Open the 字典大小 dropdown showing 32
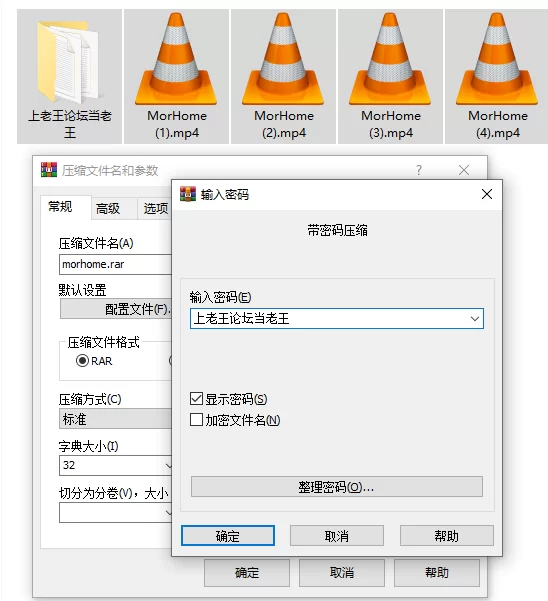 tap(115, 465)
